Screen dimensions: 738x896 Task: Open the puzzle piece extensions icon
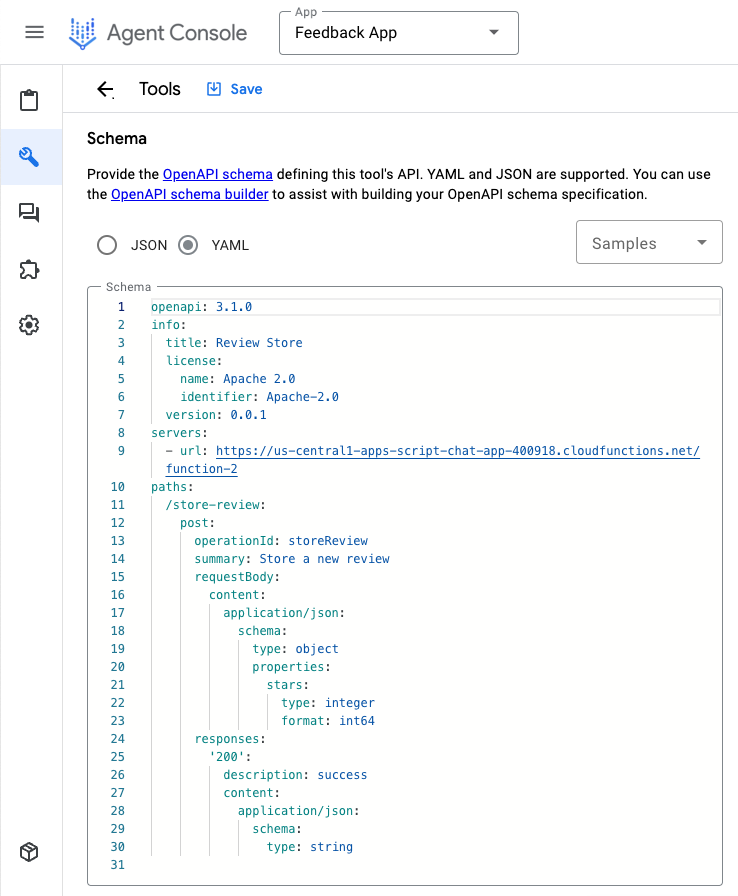click(x=29, y=268)
